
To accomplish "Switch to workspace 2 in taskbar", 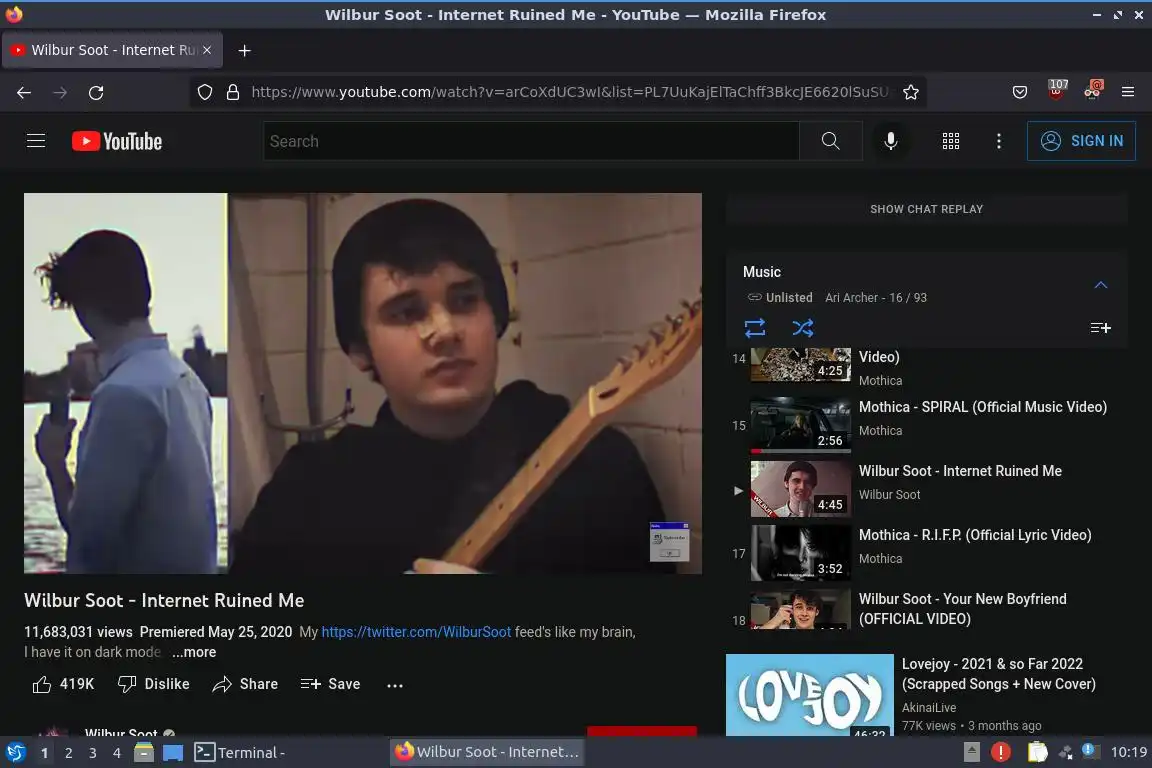I will (x=68, y=753).
